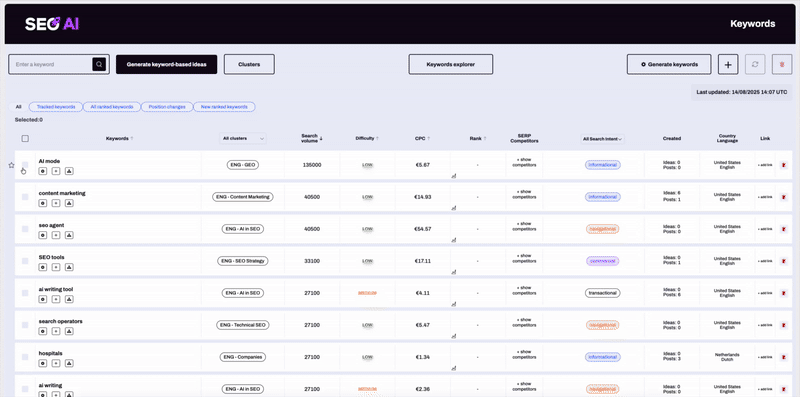Click the red trash icon in toolbar
Screen dimensions: 800x397
(x=782, y=64)
